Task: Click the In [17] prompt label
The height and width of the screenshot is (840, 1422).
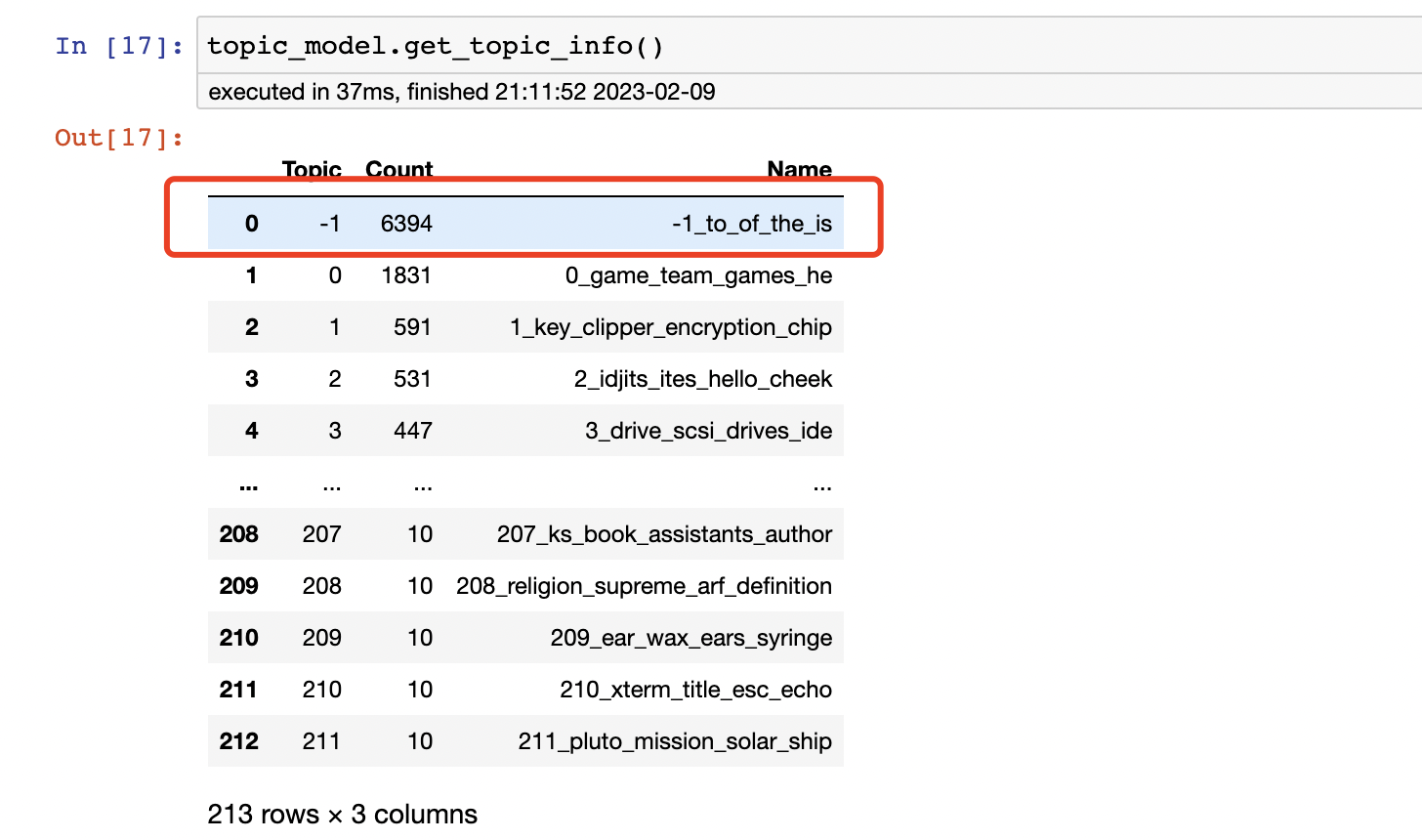Action: point(110,45)
